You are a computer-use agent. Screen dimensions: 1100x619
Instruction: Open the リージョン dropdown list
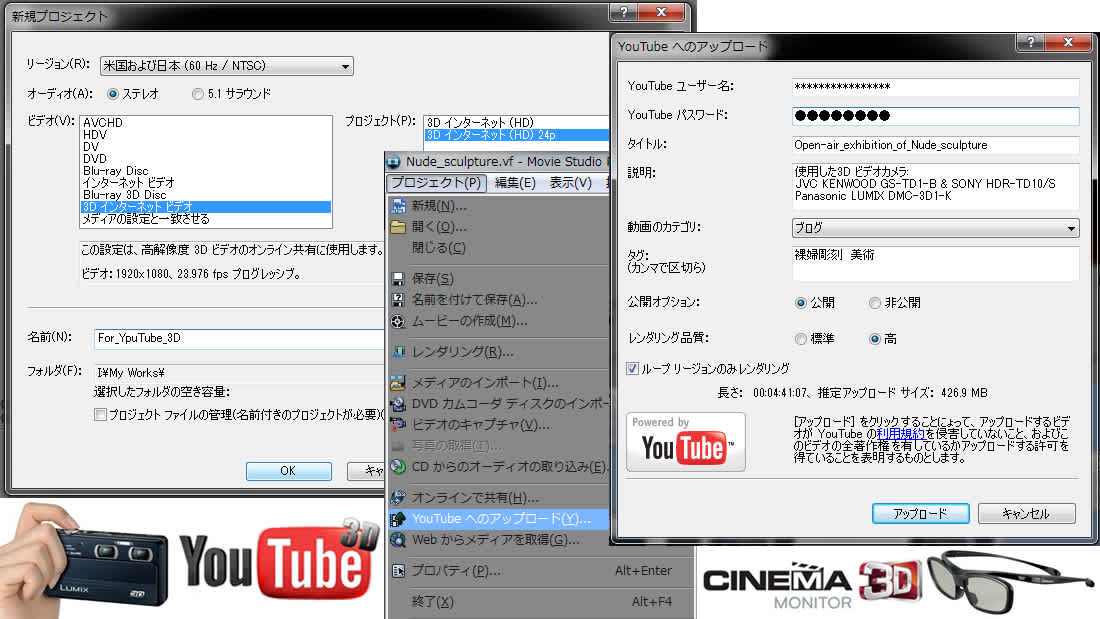pos(227,67)
